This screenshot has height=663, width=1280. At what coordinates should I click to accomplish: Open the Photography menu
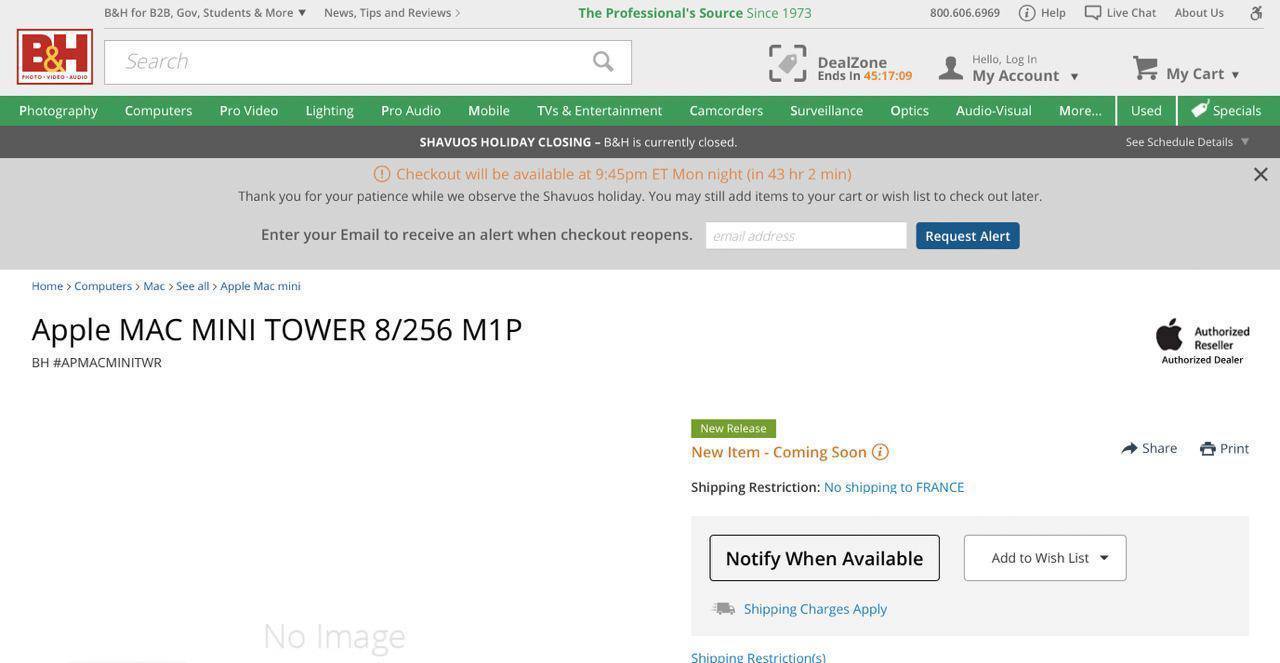tap(58, 110)
